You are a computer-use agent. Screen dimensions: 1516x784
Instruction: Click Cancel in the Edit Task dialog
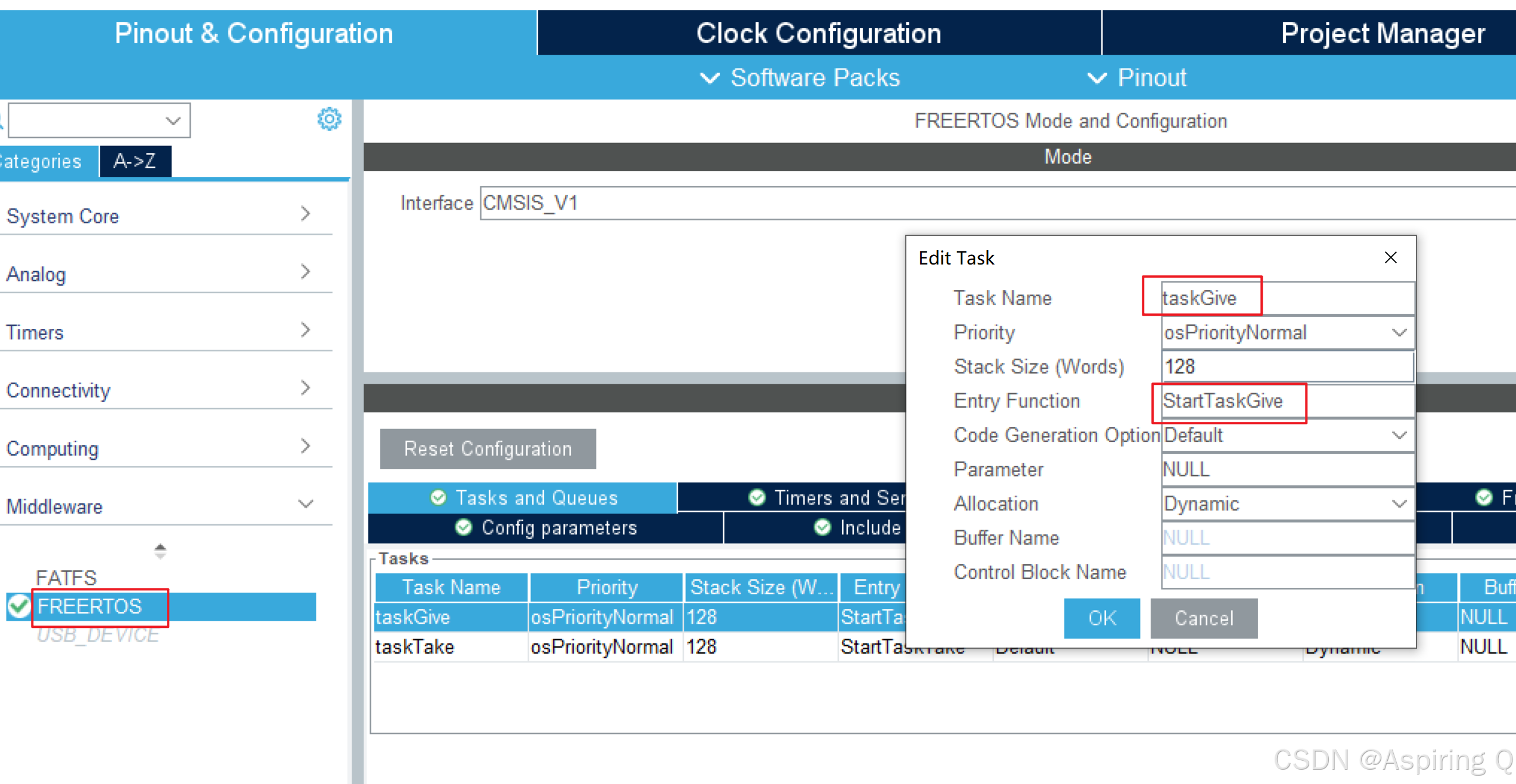1204,618
